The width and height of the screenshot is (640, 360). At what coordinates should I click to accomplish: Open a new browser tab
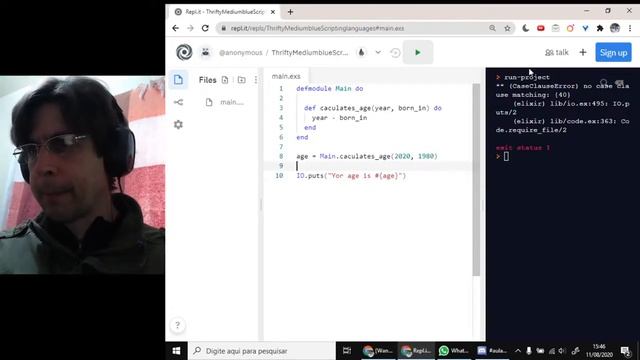pyautogui.click(x=290, y=12)
